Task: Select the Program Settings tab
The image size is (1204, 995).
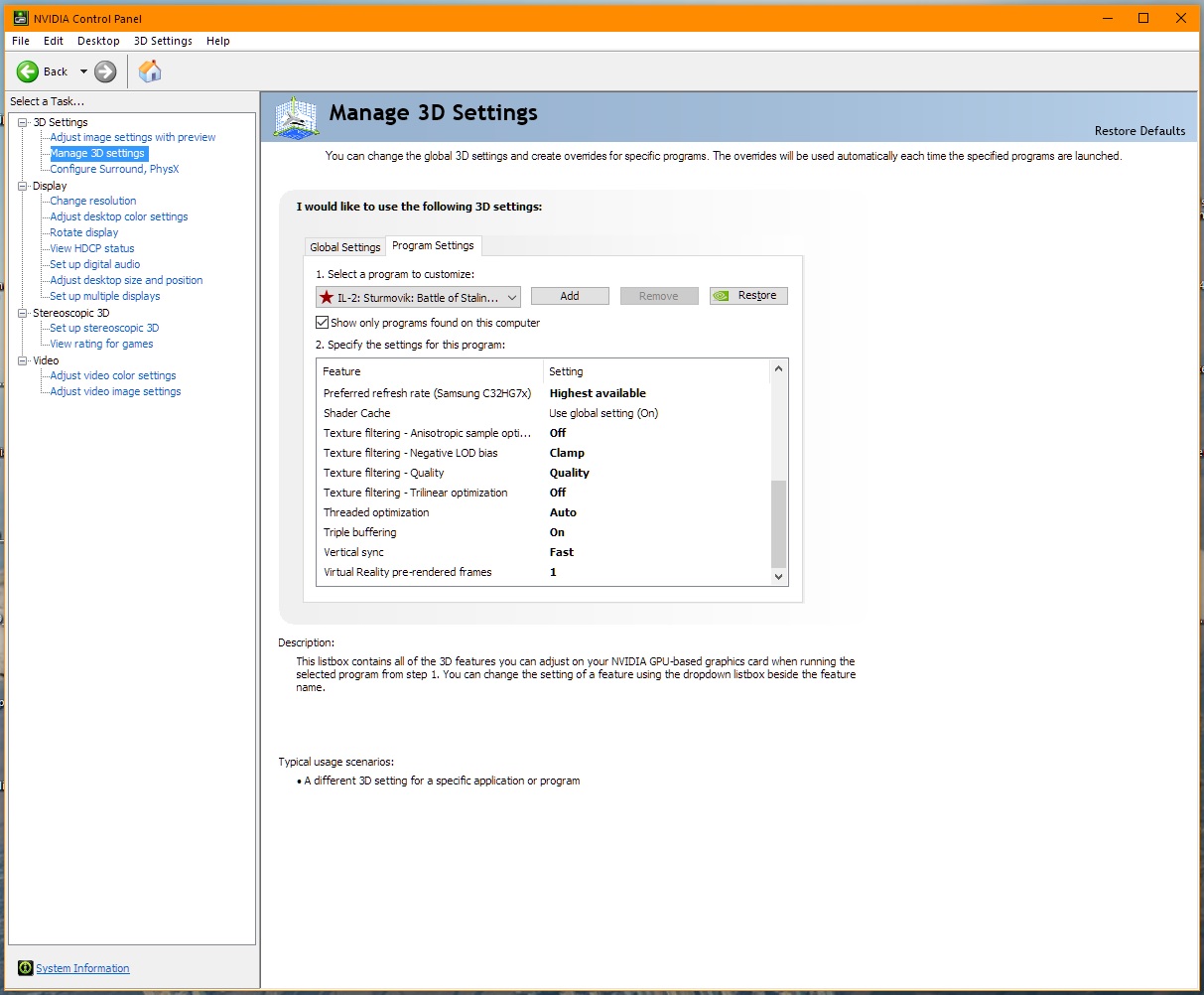Action: 433,245
